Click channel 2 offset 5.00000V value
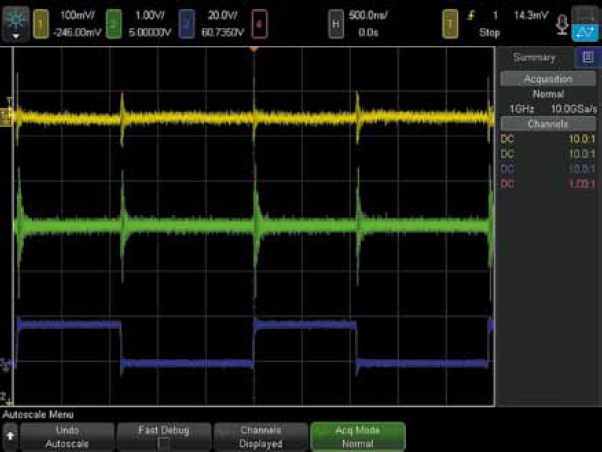Image resolution: width=602 pixels, height=452 pixels. (x=150, y=33)
